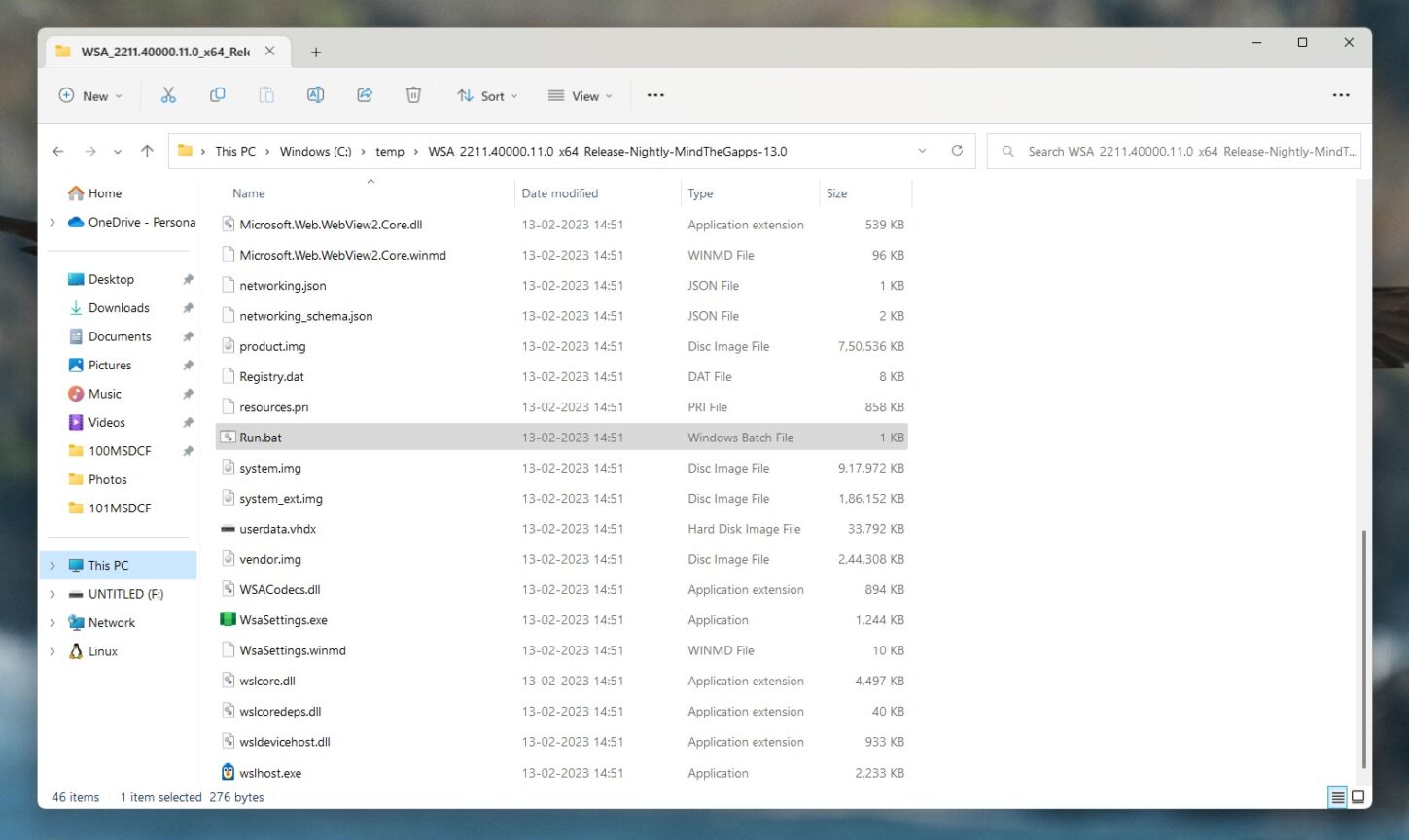Switch to large thumbnails view via status bar

pos(1357,796)
